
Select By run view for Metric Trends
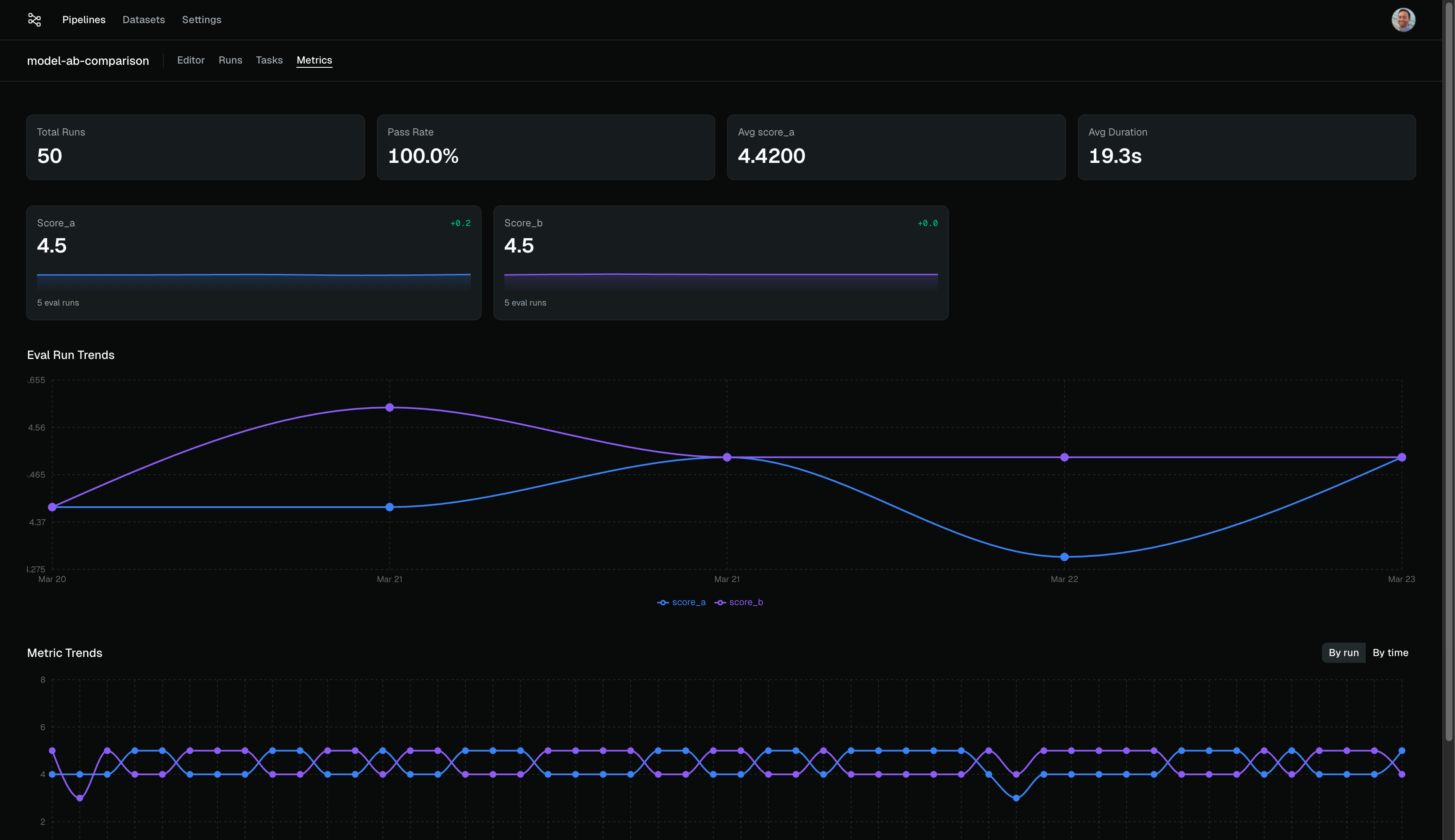tap(1343, 652)
